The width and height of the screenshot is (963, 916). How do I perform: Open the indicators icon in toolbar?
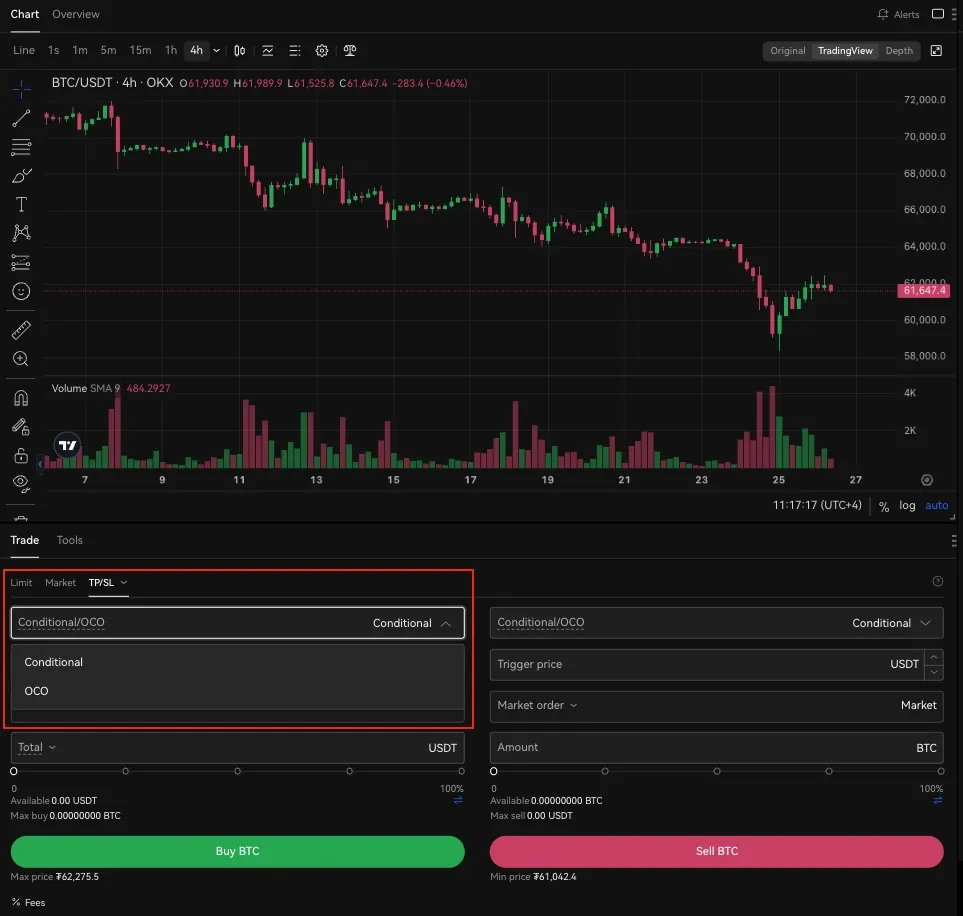pos(268,50)
